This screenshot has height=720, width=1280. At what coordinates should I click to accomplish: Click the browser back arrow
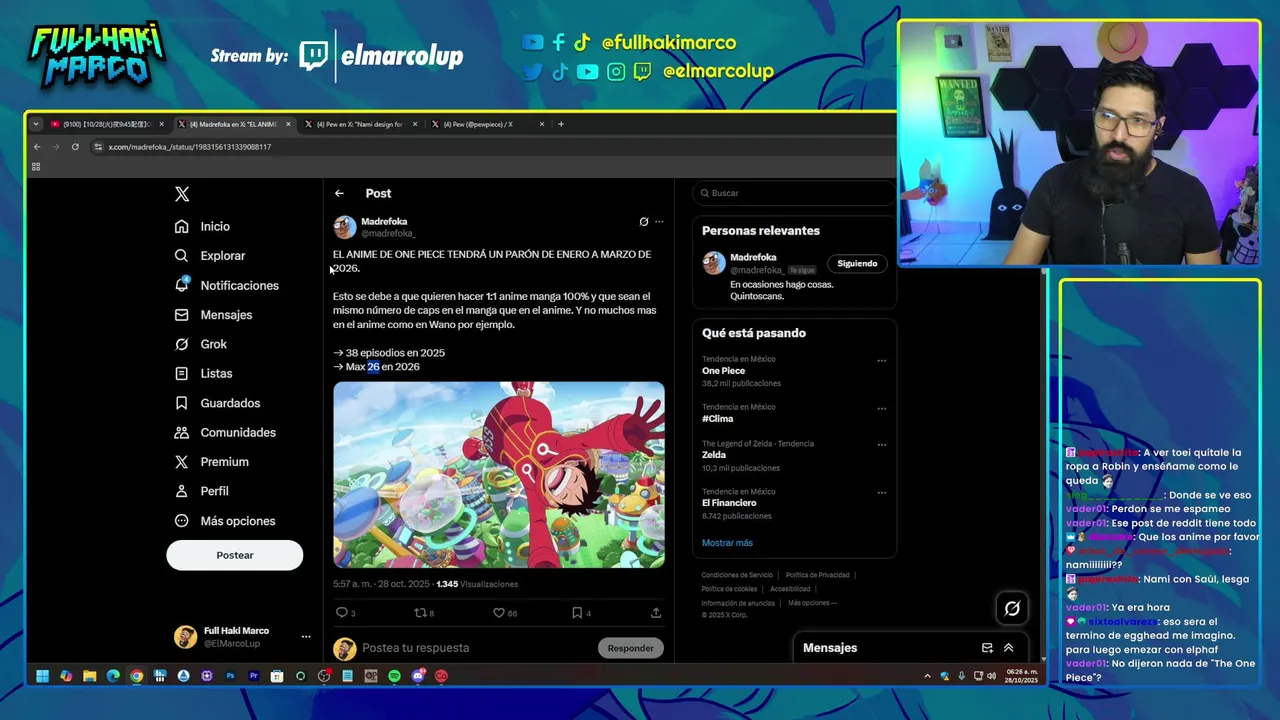pos(37,147)
